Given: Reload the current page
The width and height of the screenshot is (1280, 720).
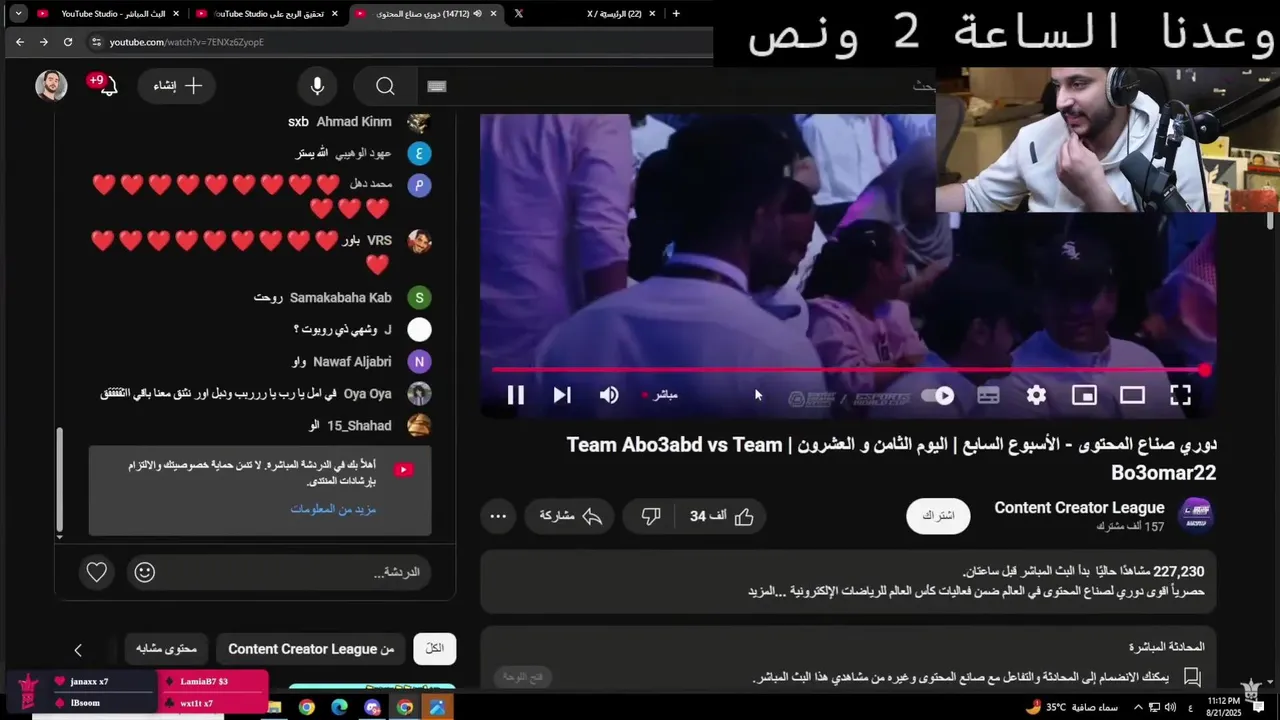Looking at the screenshot, I should click(67, 42).
